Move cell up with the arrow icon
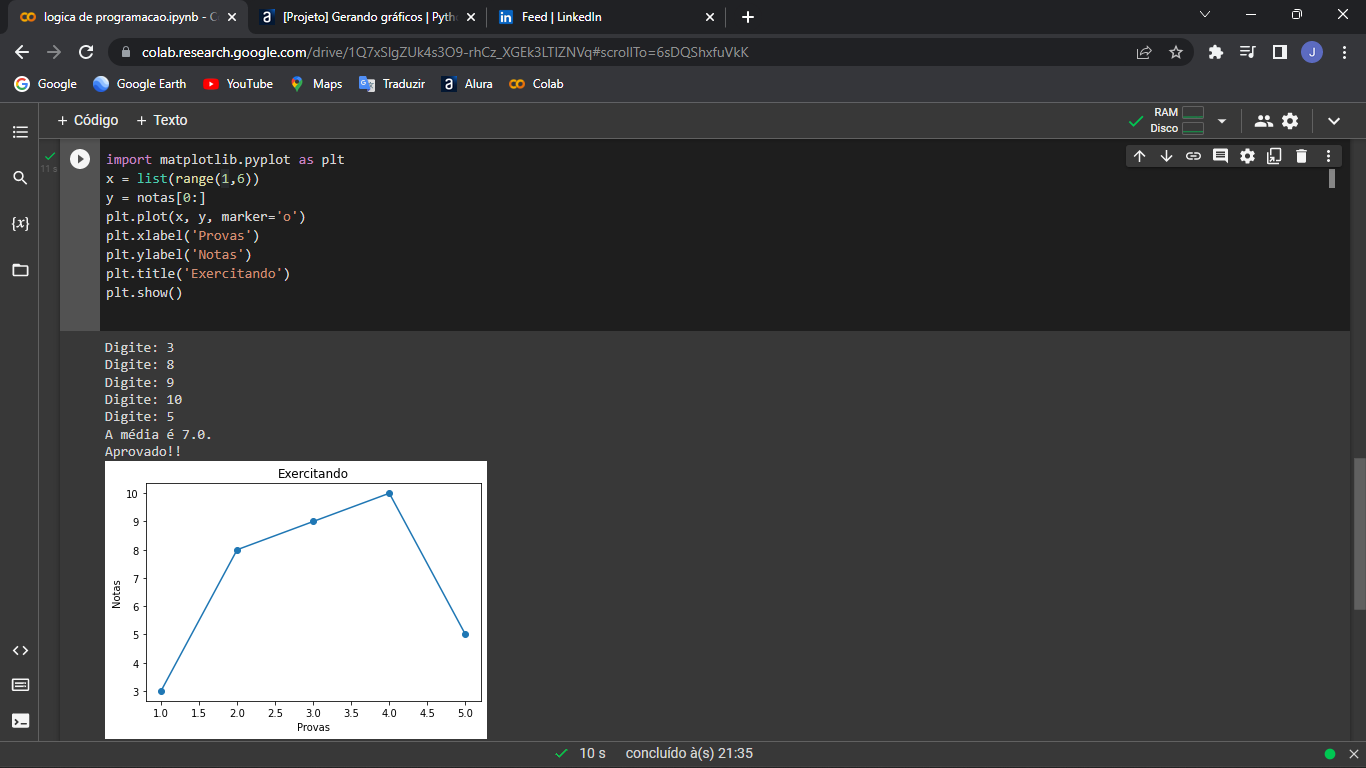Image resolution: width=1366 pixels, height=768 pixels. click(1139, 156)
